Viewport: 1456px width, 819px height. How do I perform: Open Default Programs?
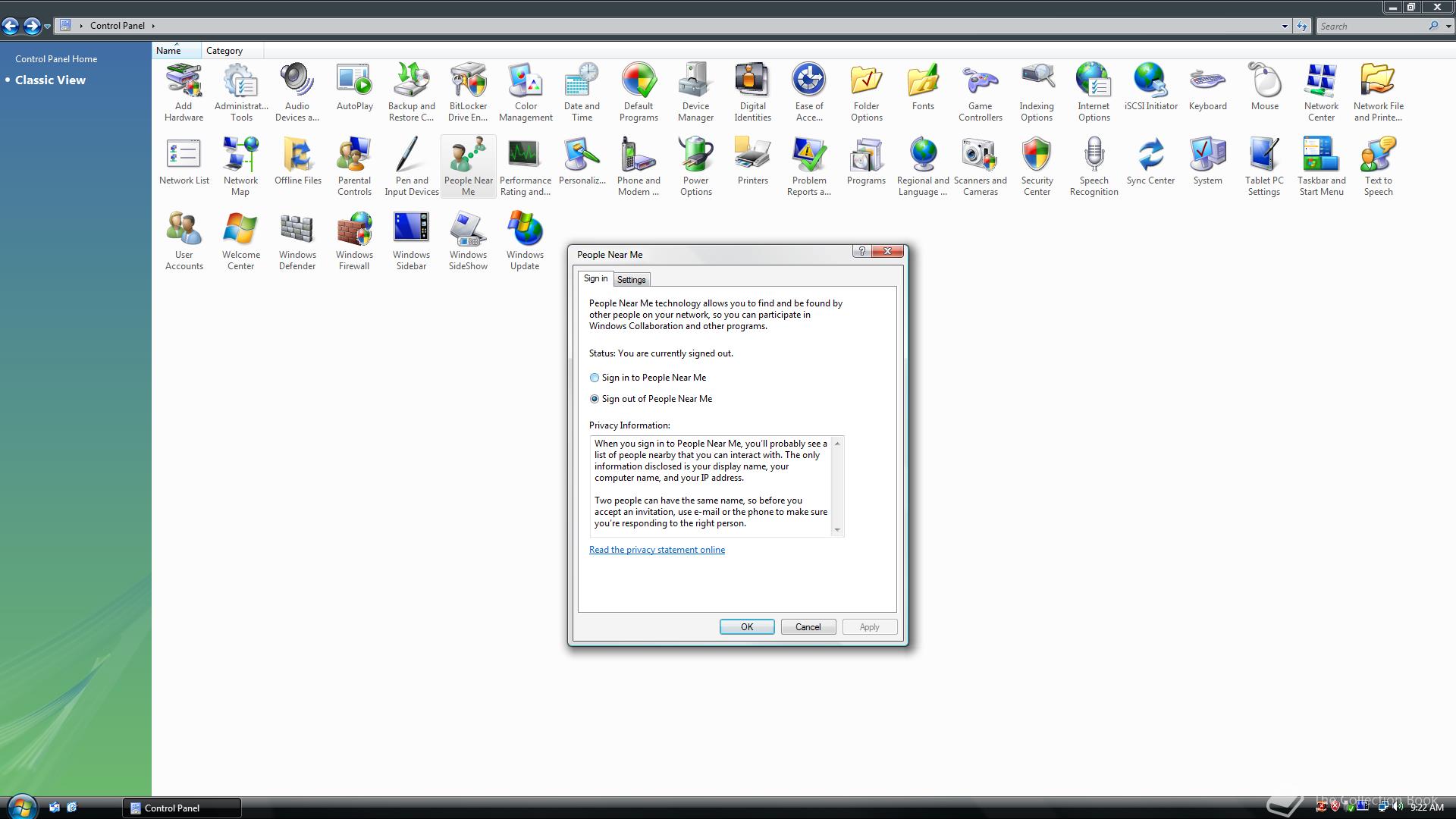click(x=639, y=92)
